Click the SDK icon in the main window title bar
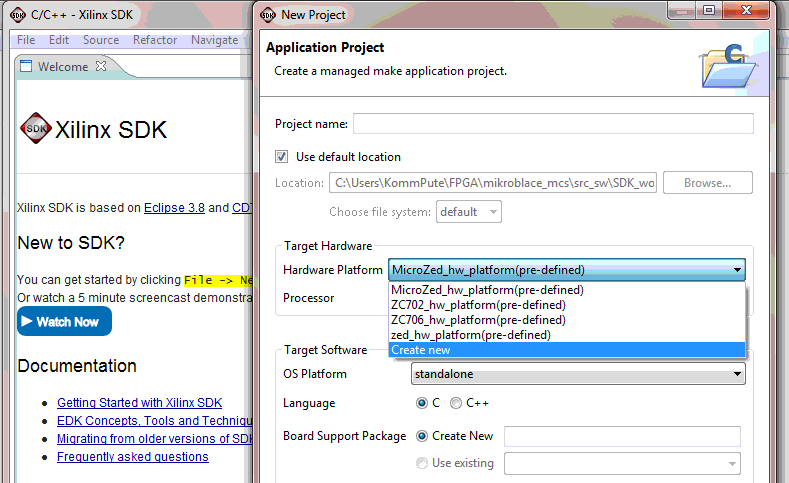Image resolution: width=789 pixels, height=483 pixels. coord(18,15)
